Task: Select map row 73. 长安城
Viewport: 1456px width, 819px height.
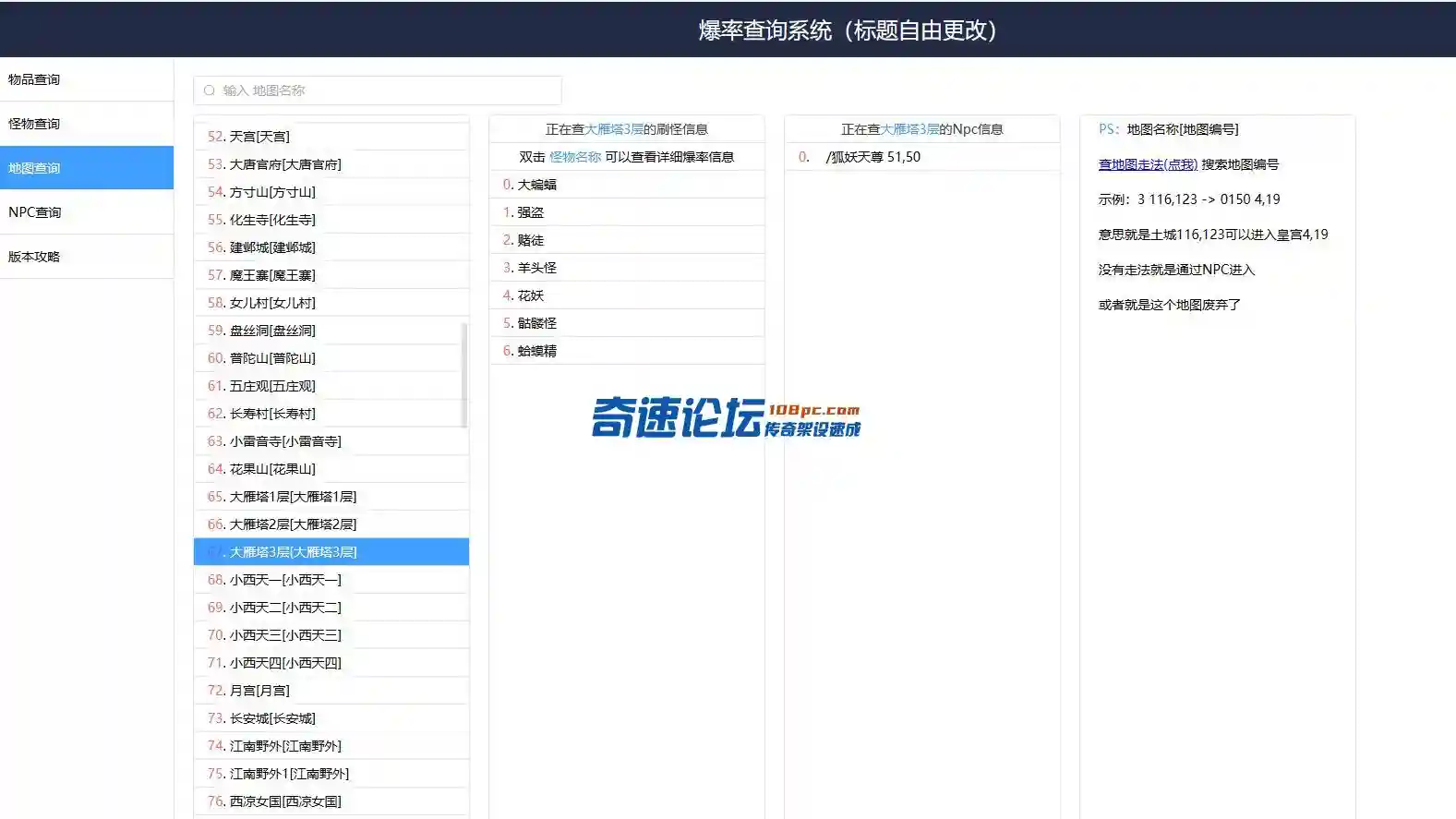Action: tap(331, 718)
